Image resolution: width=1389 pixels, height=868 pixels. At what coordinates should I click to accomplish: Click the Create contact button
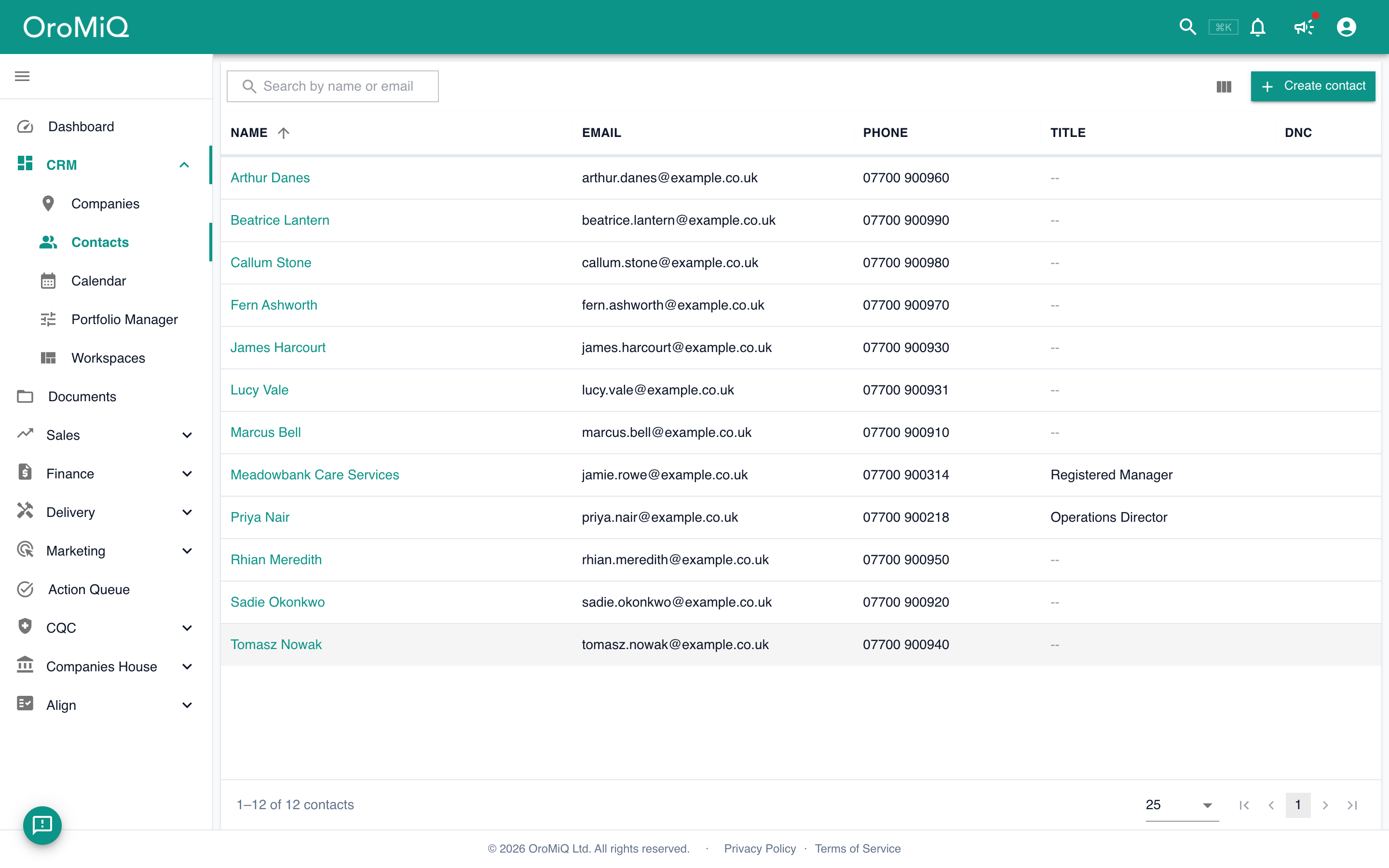click(x=1313, y=86)
